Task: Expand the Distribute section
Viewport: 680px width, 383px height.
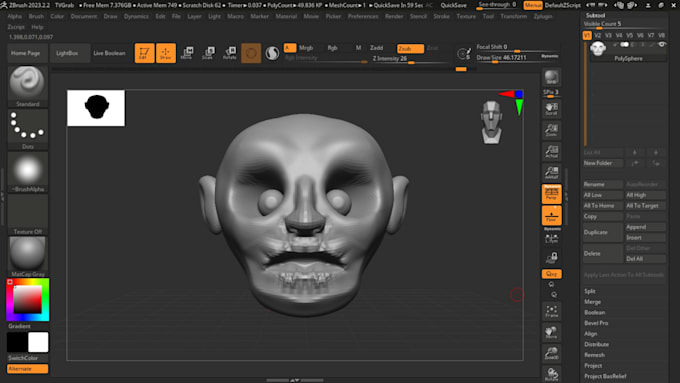Action: [x=596, y=344]
